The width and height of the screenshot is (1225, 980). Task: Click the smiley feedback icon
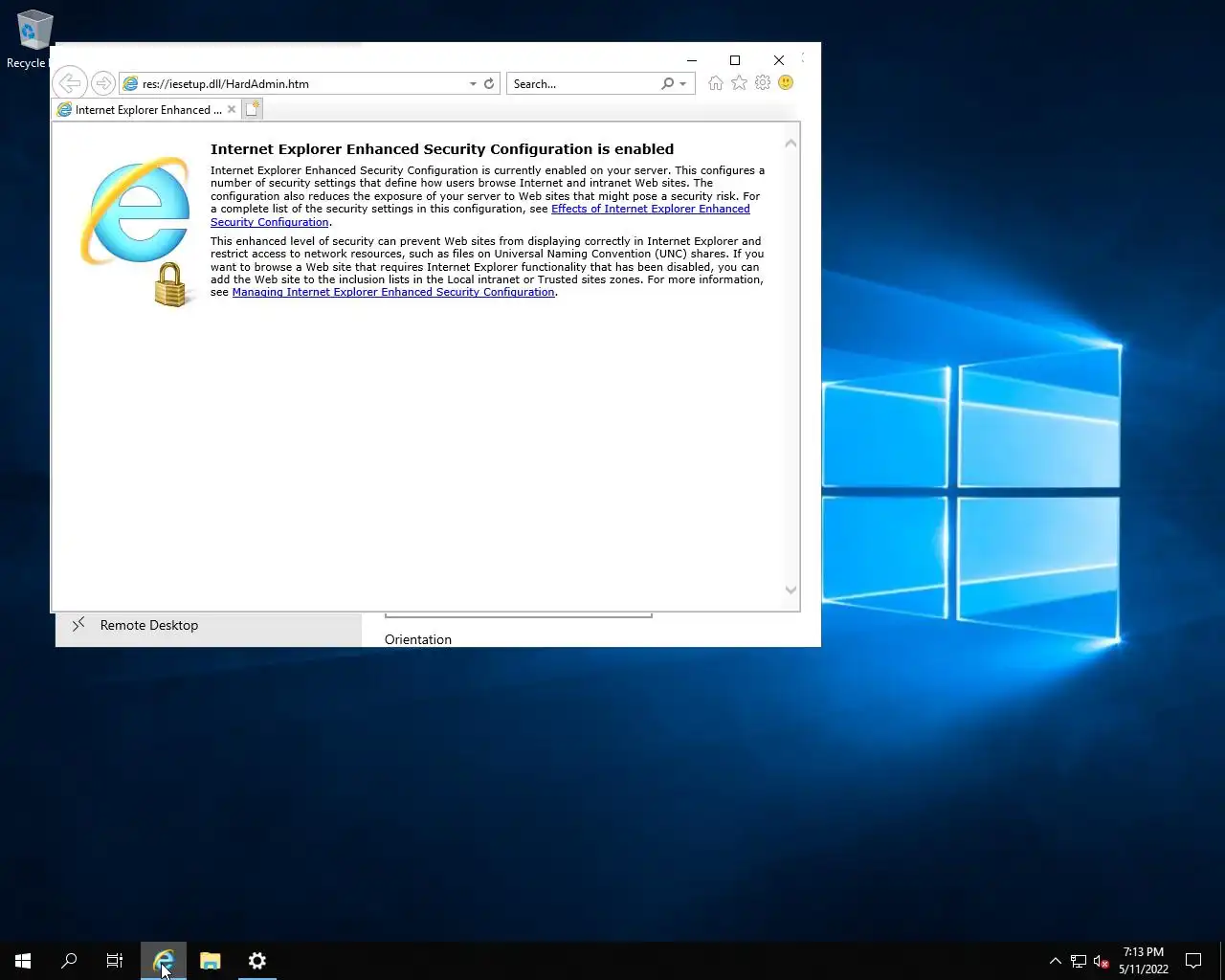tap(786, 83)
